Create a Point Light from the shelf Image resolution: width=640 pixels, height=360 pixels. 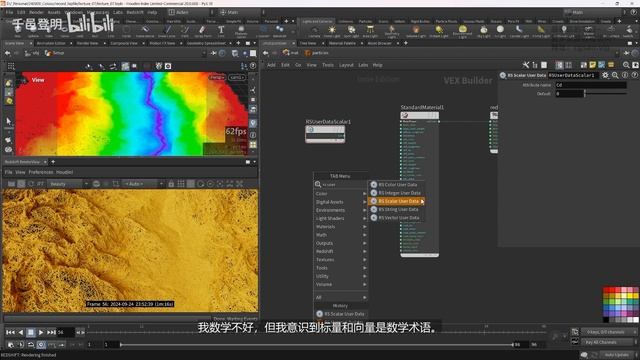pos(332,31)
